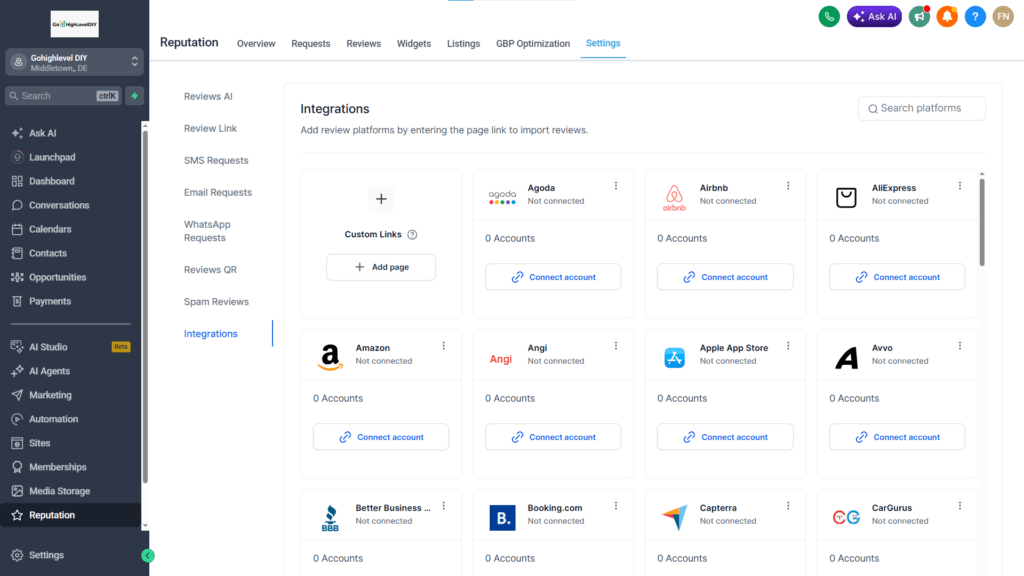Click the left sidebar scrollbar
The image size is (1024, 576).
coord(145,307)
